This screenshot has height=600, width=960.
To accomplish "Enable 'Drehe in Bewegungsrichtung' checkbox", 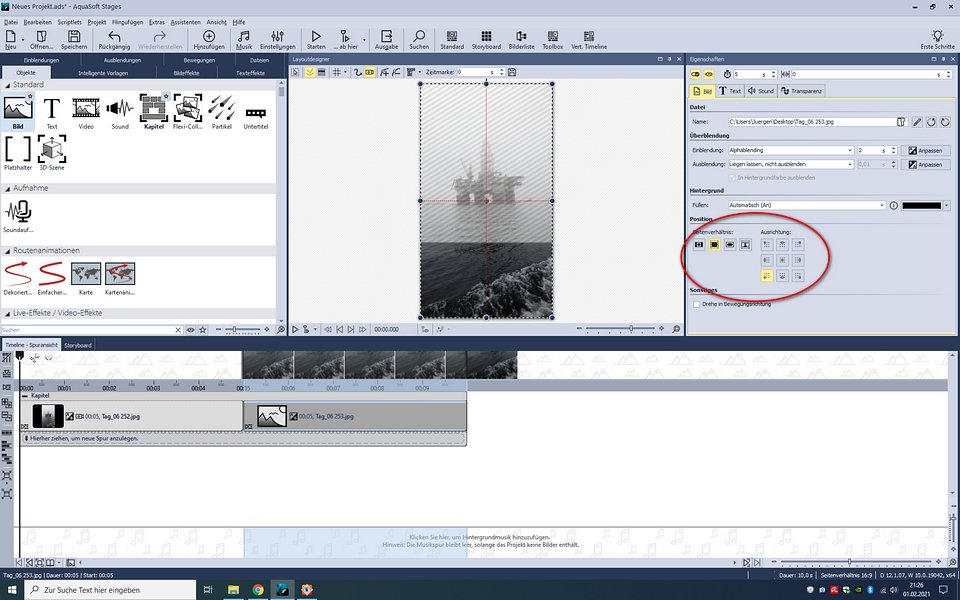I will click(695, 303).
